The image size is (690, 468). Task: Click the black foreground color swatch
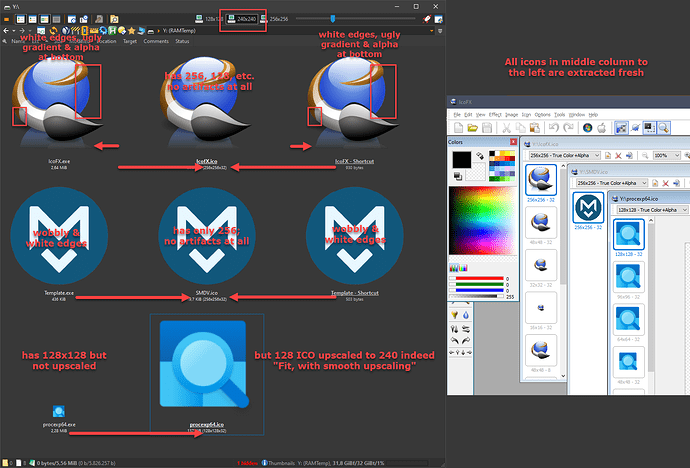tap(462, 160)
